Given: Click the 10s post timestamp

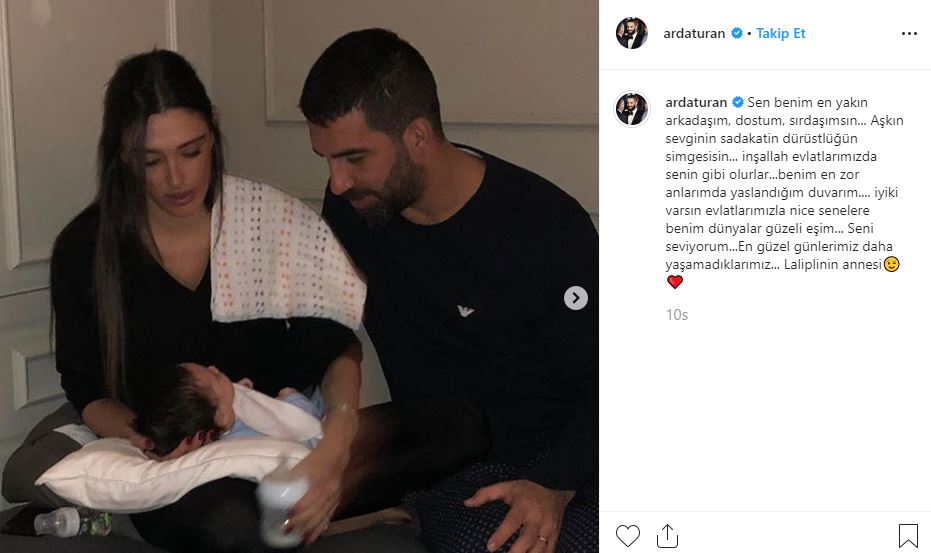Looking at the screenshot, I should (676, 315).
